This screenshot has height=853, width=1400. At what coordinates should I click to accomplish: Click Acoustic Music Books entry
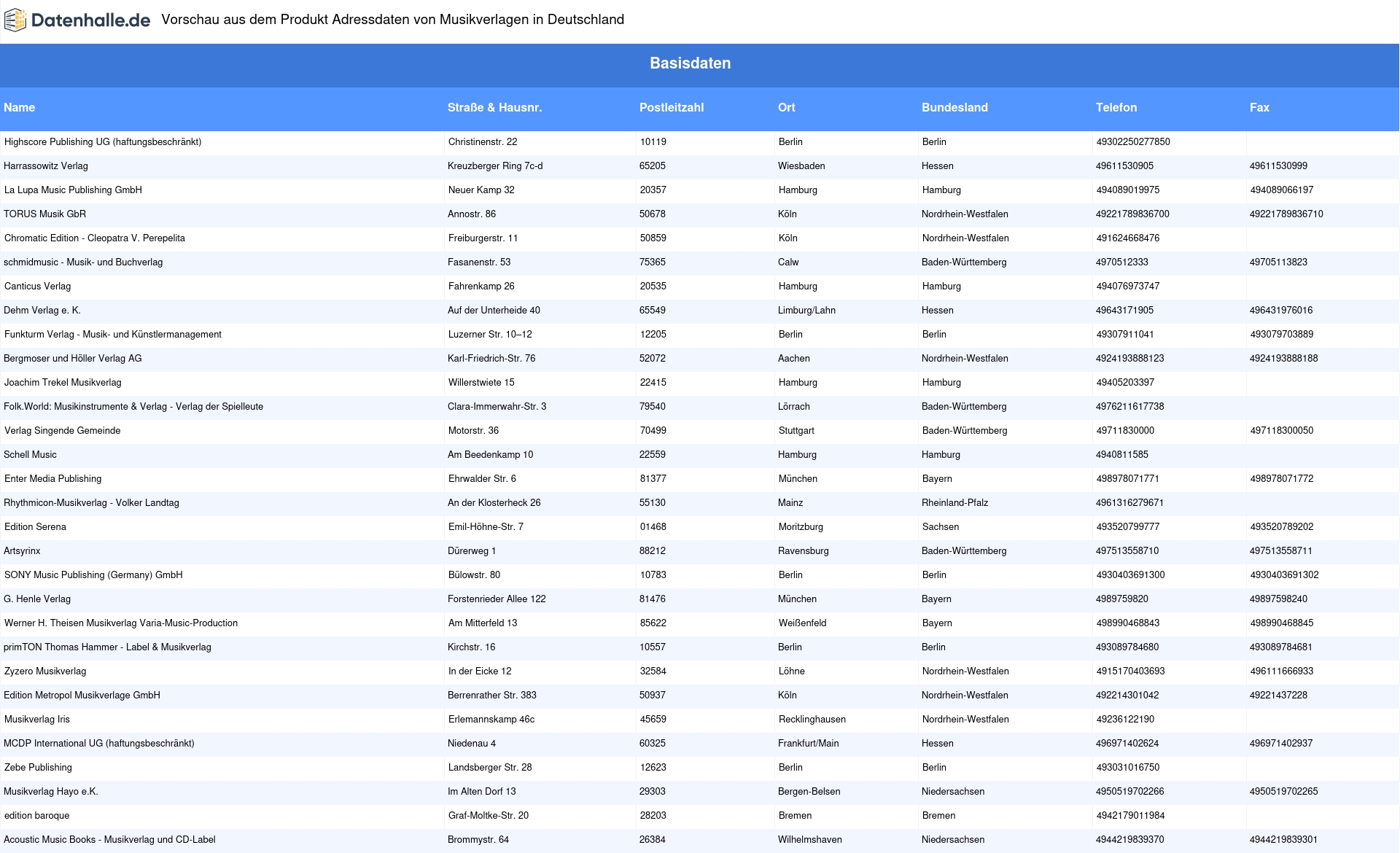click(x=109, y=840)
